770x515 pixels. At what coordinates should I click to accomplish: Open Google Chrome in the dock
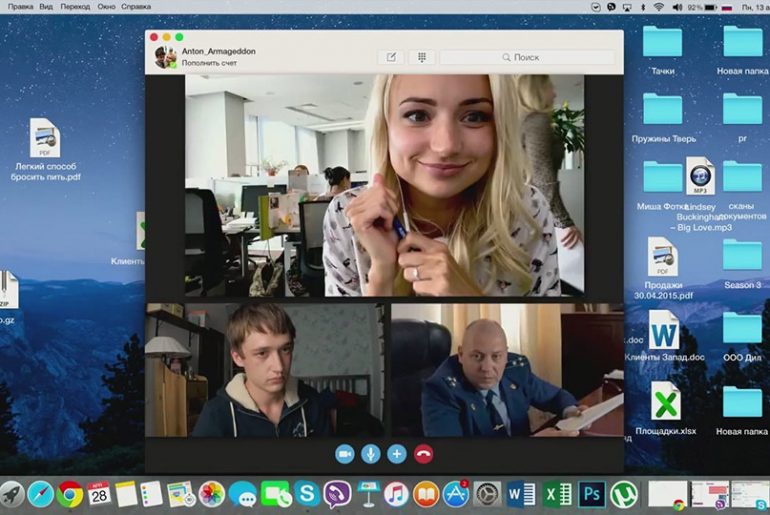tap(70, 493)
